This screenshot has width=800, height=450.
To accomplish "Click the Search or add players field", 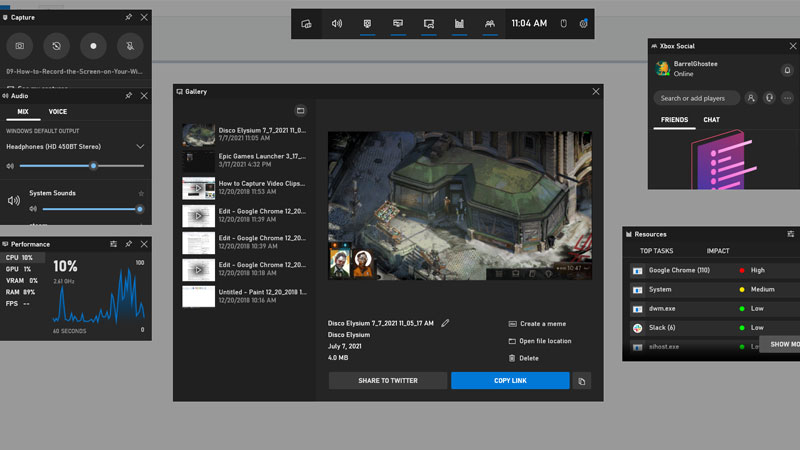I will (x=696, y=98).
